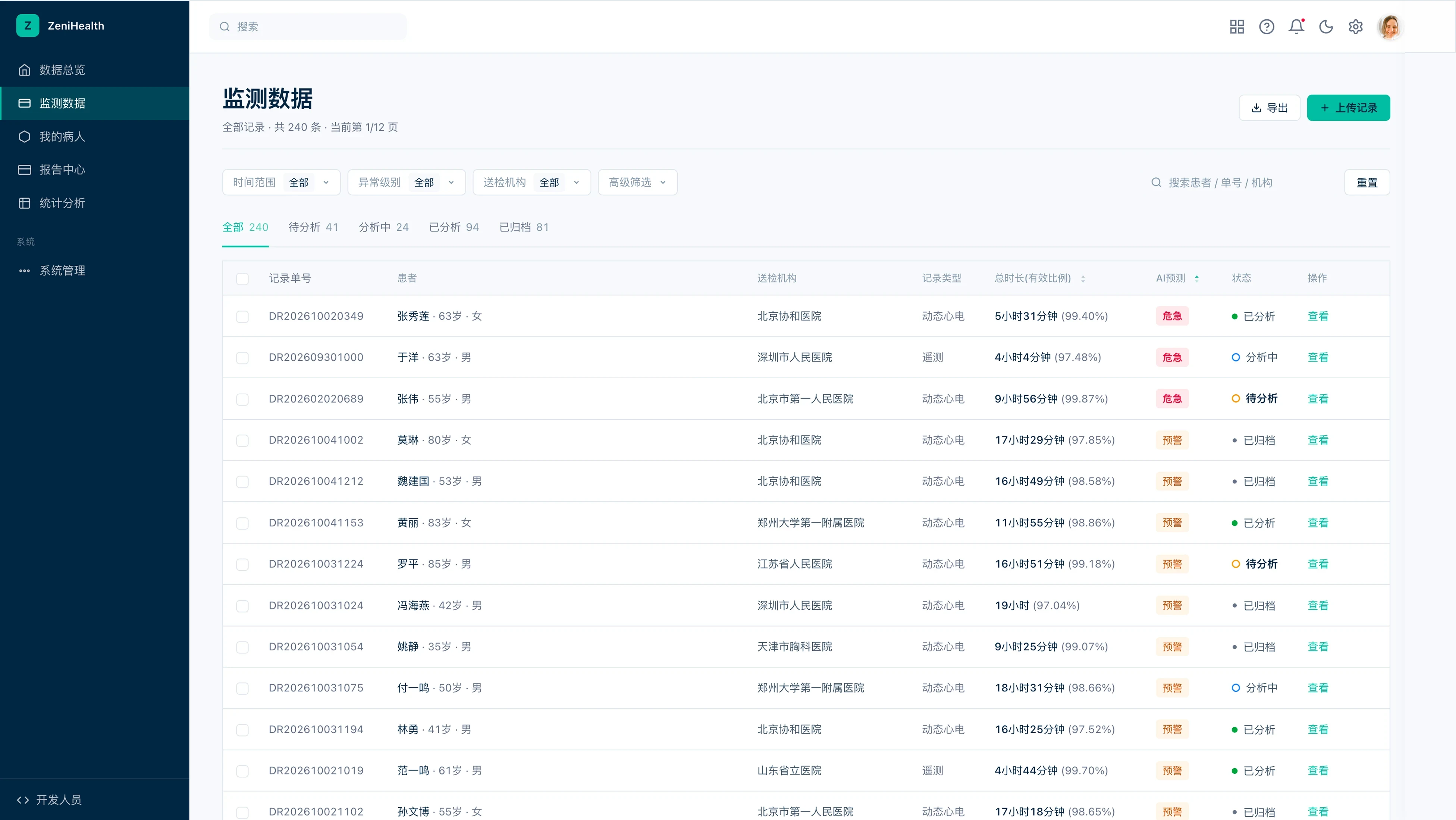Sort by the 总时长 column arrows
1456x820 pixels.
pyautogui.click(x=1083, y=278)
